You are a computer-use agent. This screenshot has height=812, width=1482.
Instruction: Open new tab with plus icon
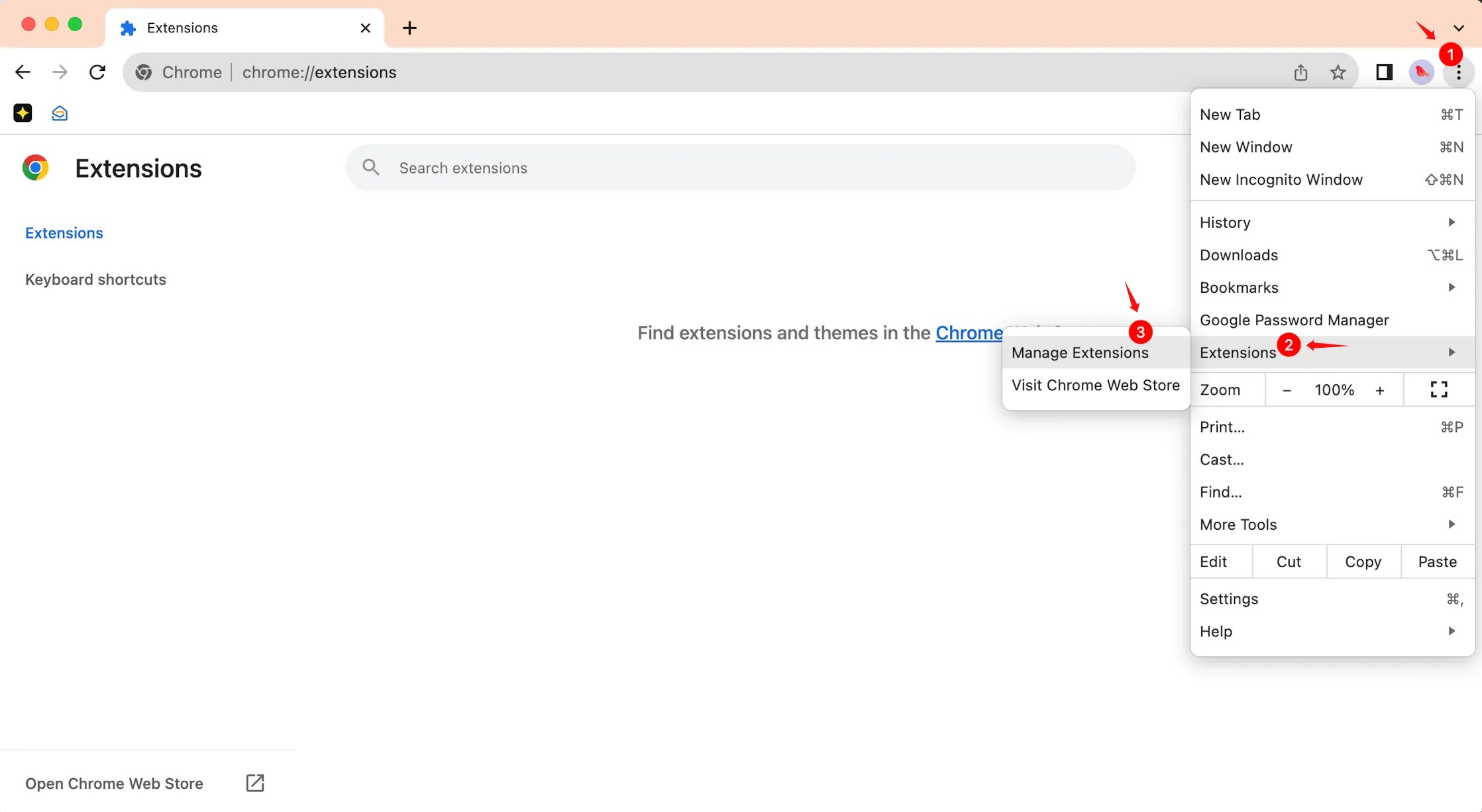point(409,28)
